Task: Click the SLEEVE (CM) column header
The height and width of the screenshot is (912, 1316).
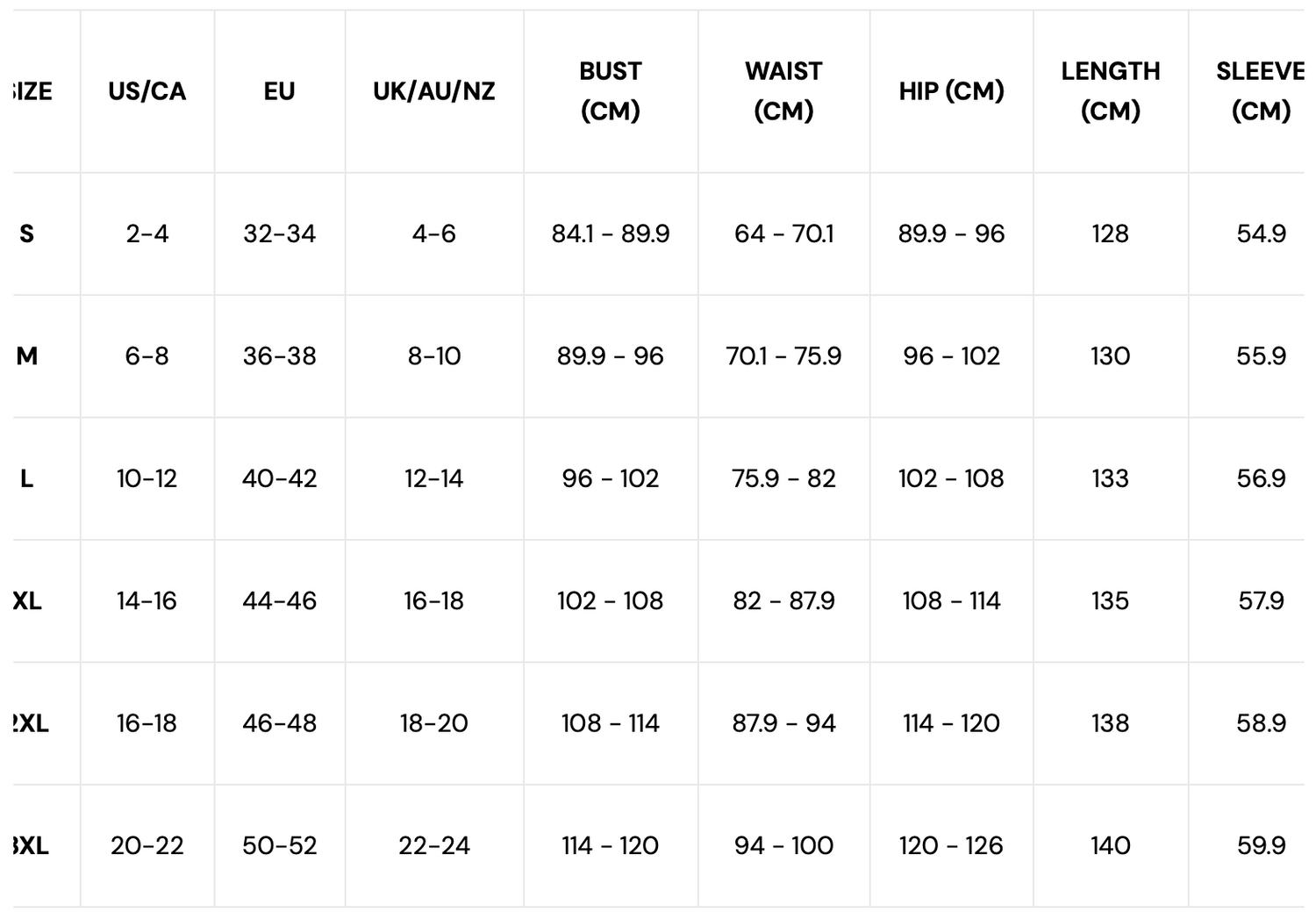Action: 1260,91
